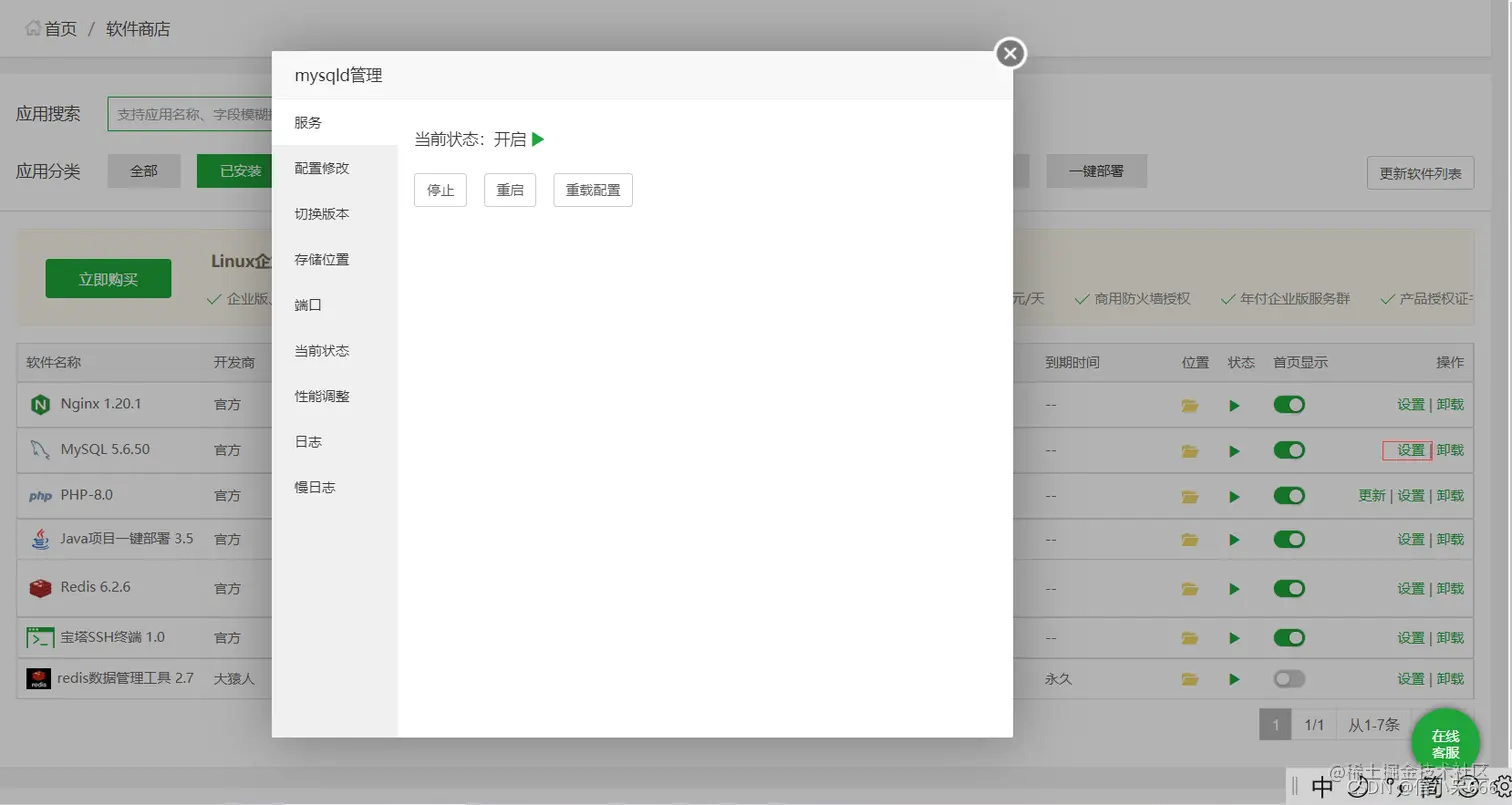The image size is (1512, 805).
Task: Focus the 应用搜索 input field
Action: 190,114
